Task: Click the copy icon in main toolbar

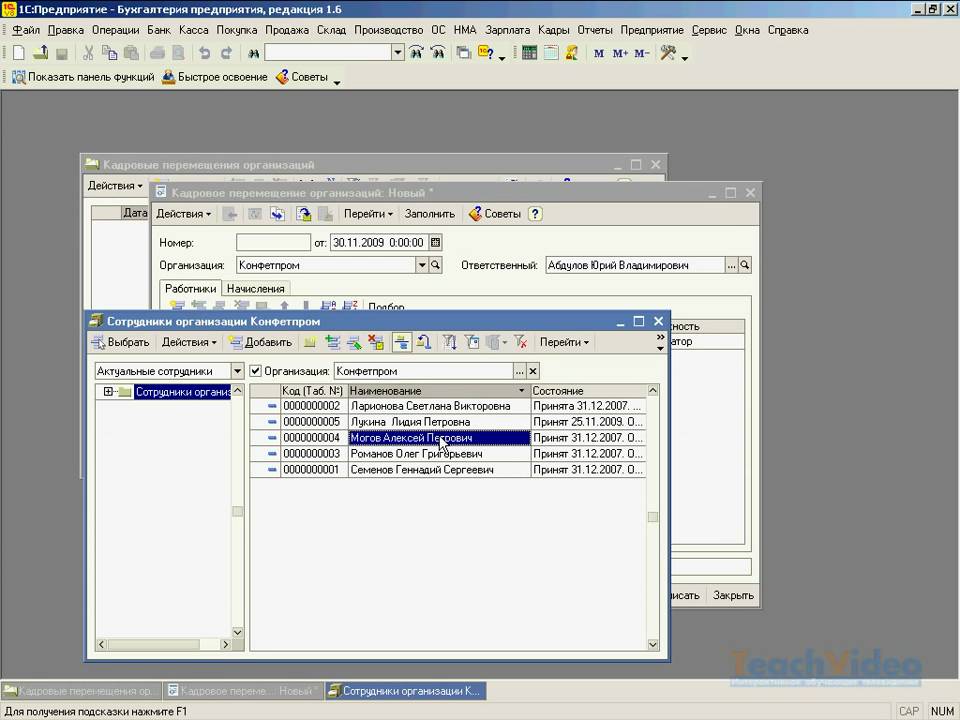Action: pyautogui.click(x=110, y=53)
